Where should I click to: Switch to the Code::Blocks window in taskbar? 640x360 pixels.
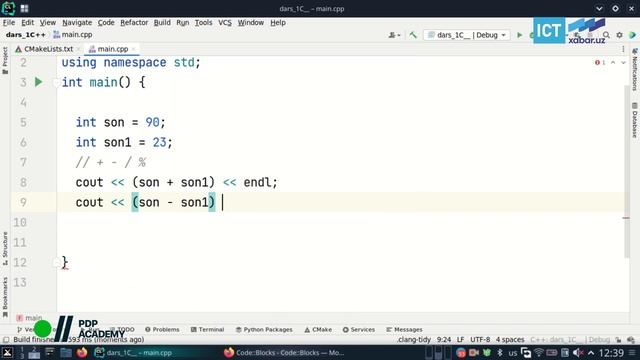pyautogui.click(x=284, y=353)
